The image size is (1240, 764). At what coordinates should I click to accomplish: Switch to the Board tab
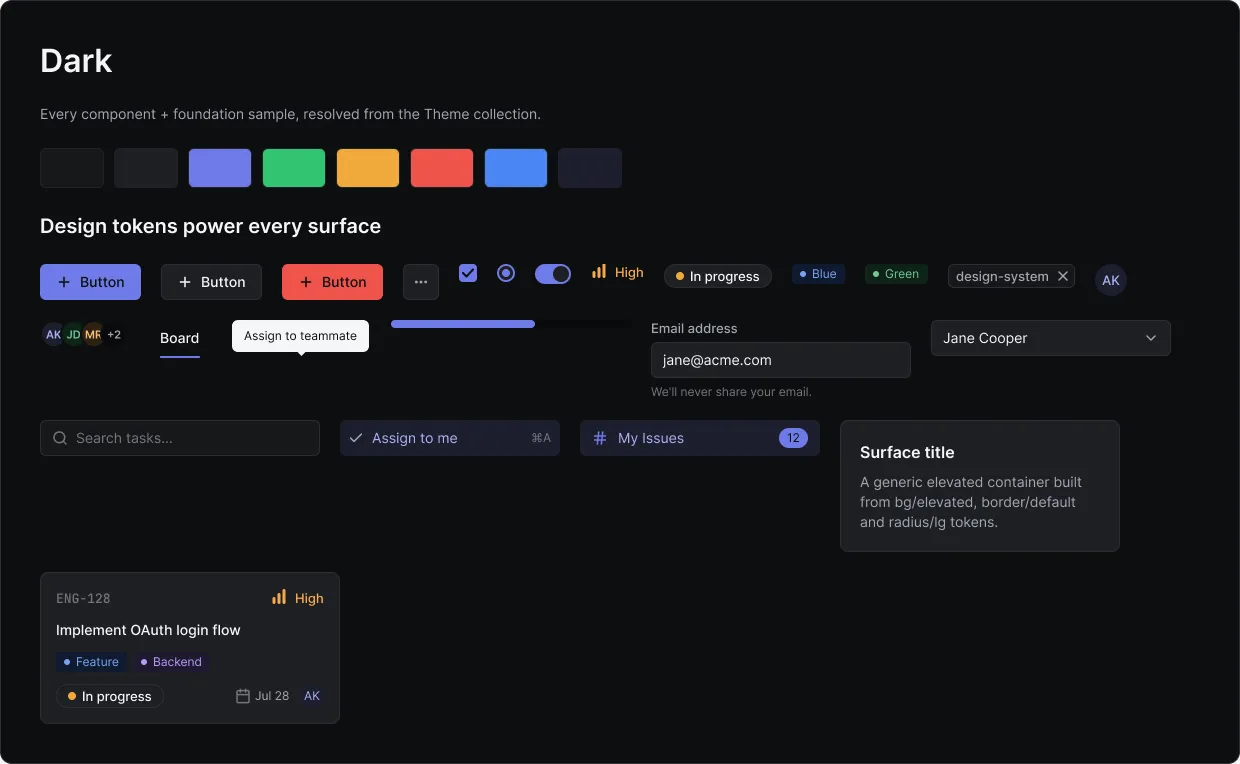point(180,339)
